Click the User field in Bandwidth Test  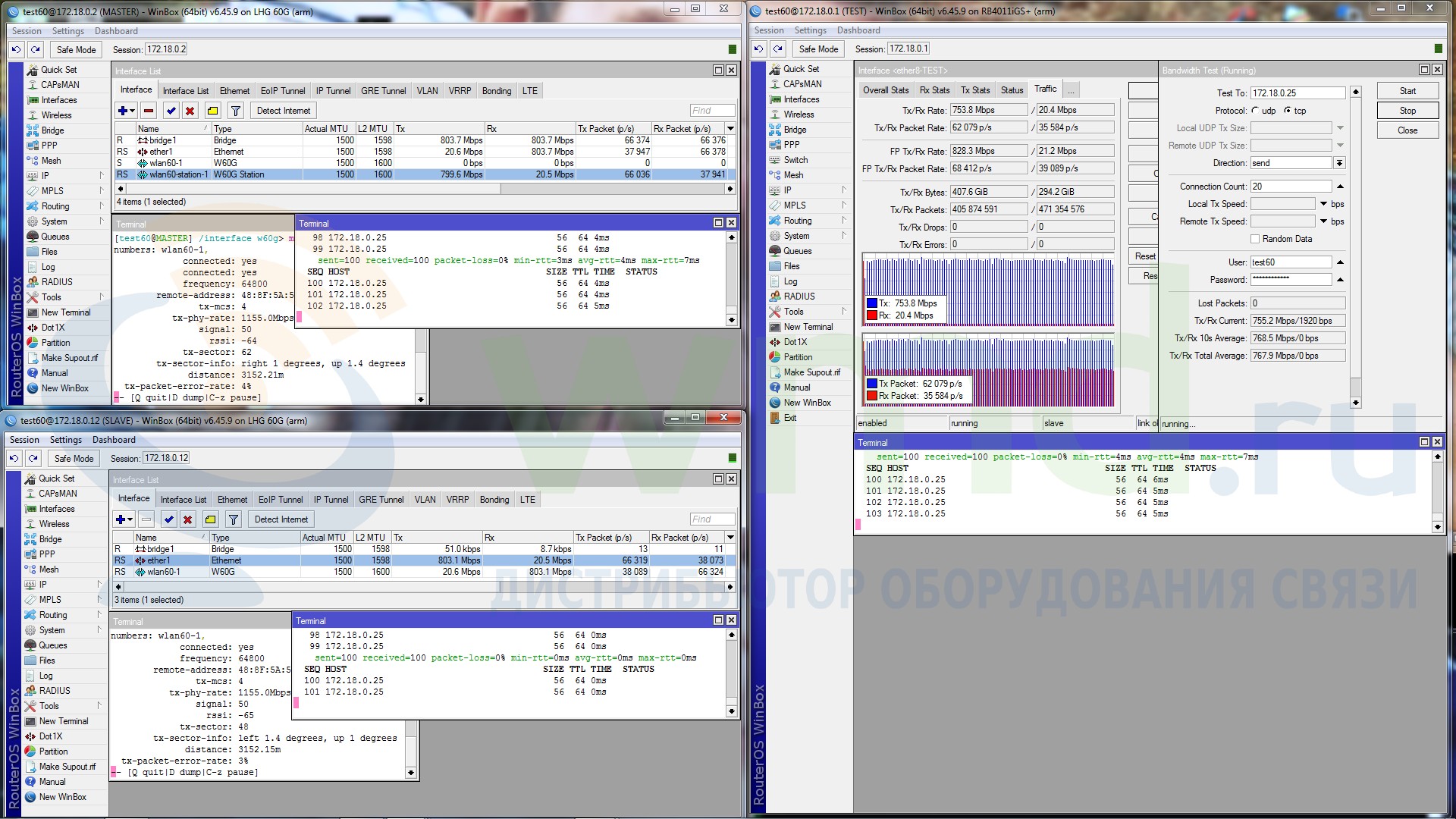(1291, 262)
